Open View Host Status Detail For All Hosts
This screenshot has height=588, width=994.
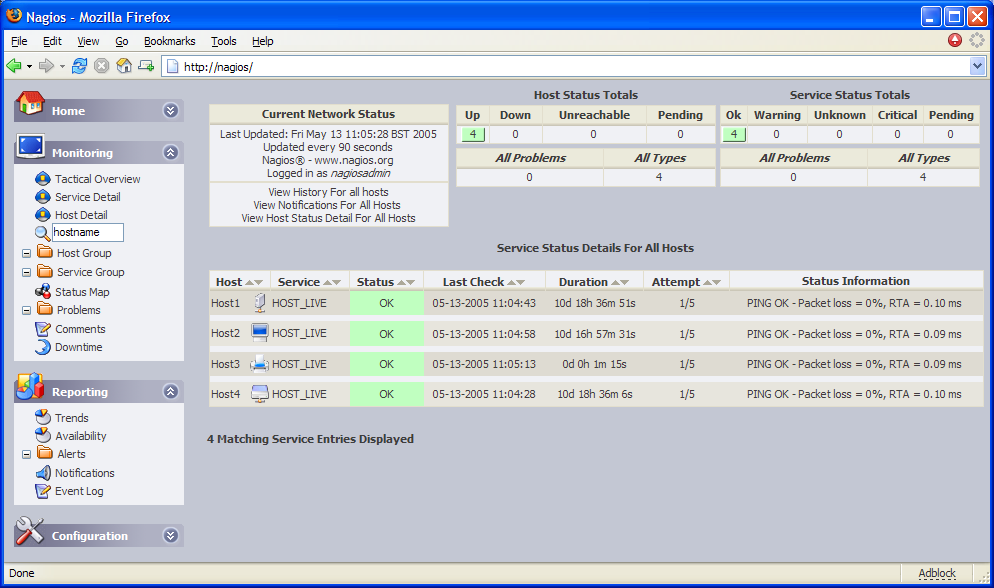[328, 218]
